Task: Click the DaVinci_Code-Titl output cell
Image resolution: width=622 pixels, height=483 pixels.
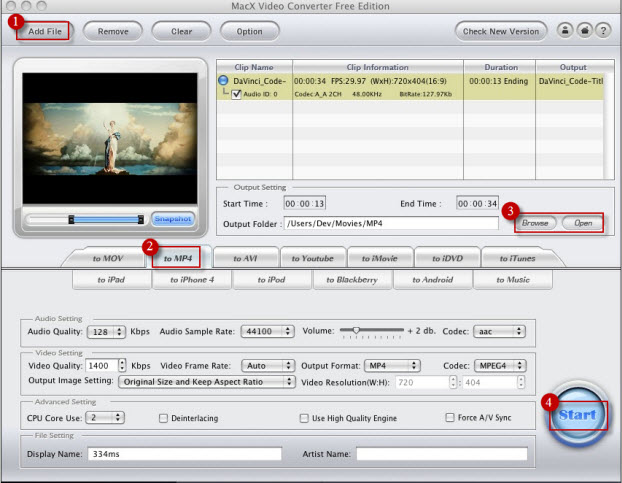Action: pyautogui.click(x=571, y=81)
